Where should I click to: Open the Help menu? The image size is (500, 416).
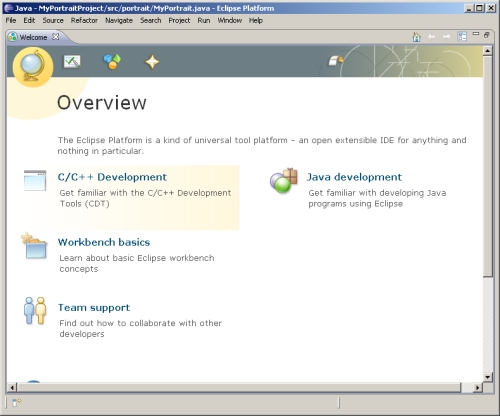pos(256,20)
